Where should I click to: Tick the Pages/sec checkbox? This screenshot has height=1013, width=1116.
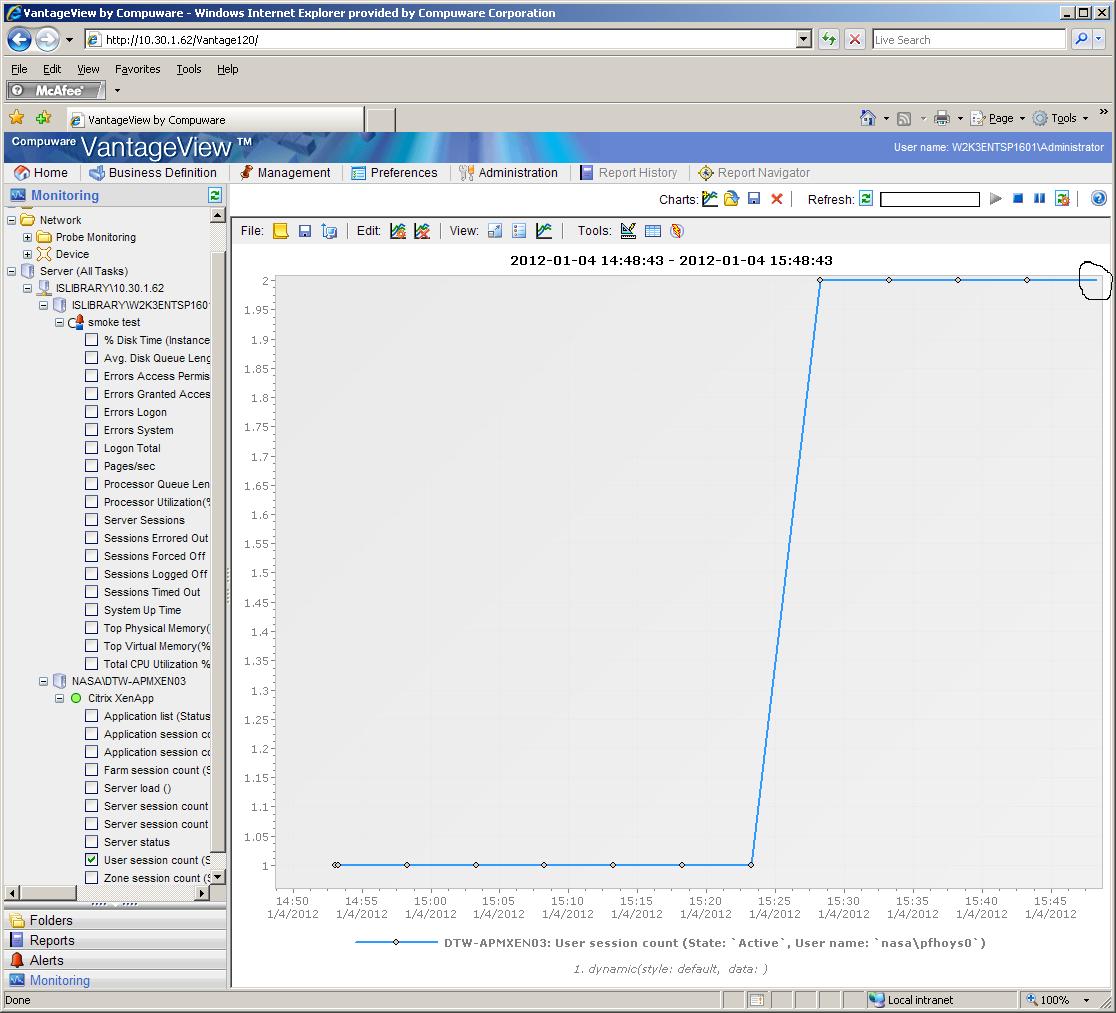[x=91, y=466]
